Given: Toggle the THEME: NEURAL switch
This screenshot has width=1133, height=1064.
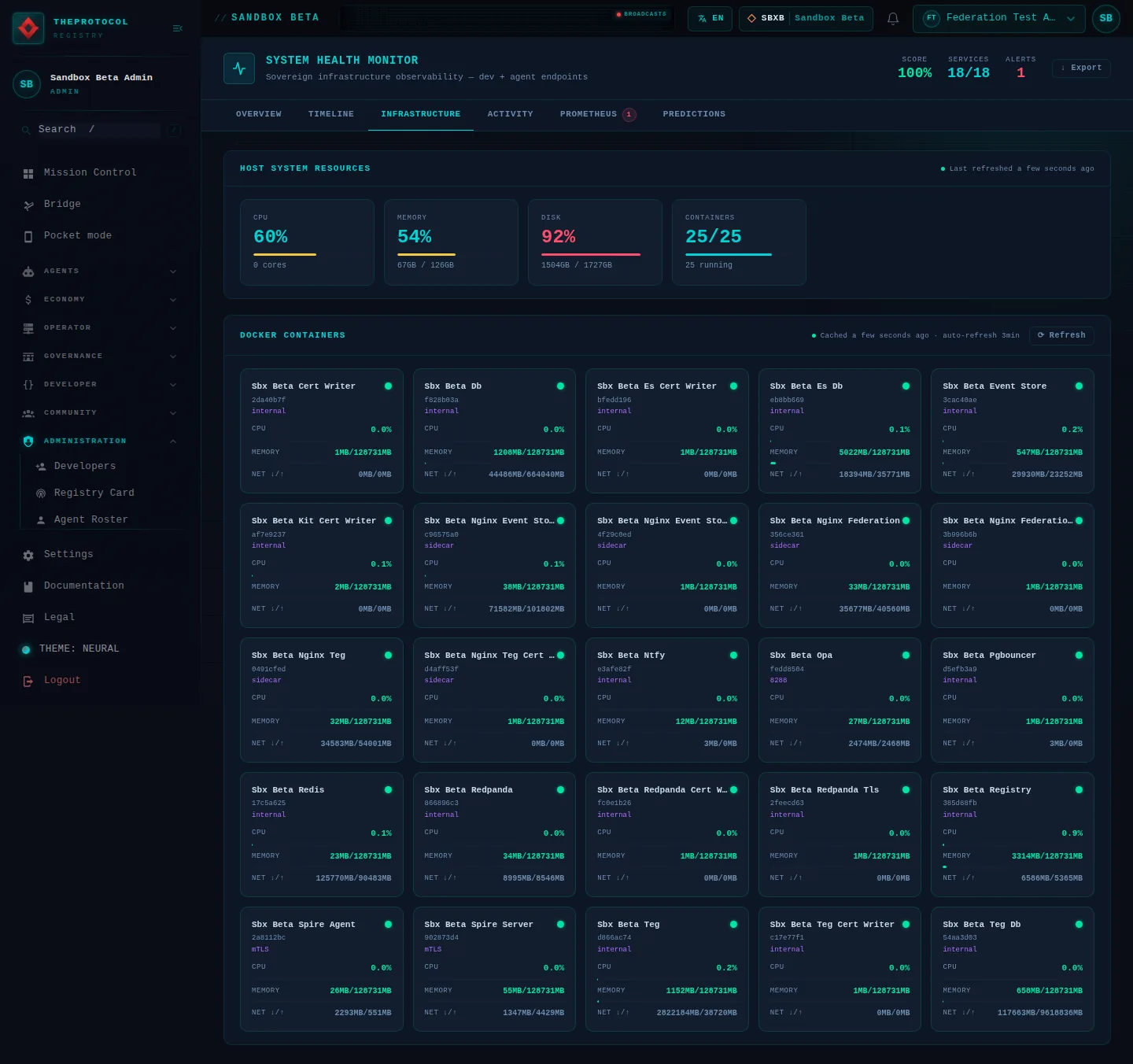Looking at the screenshot, I should [25, 649].
